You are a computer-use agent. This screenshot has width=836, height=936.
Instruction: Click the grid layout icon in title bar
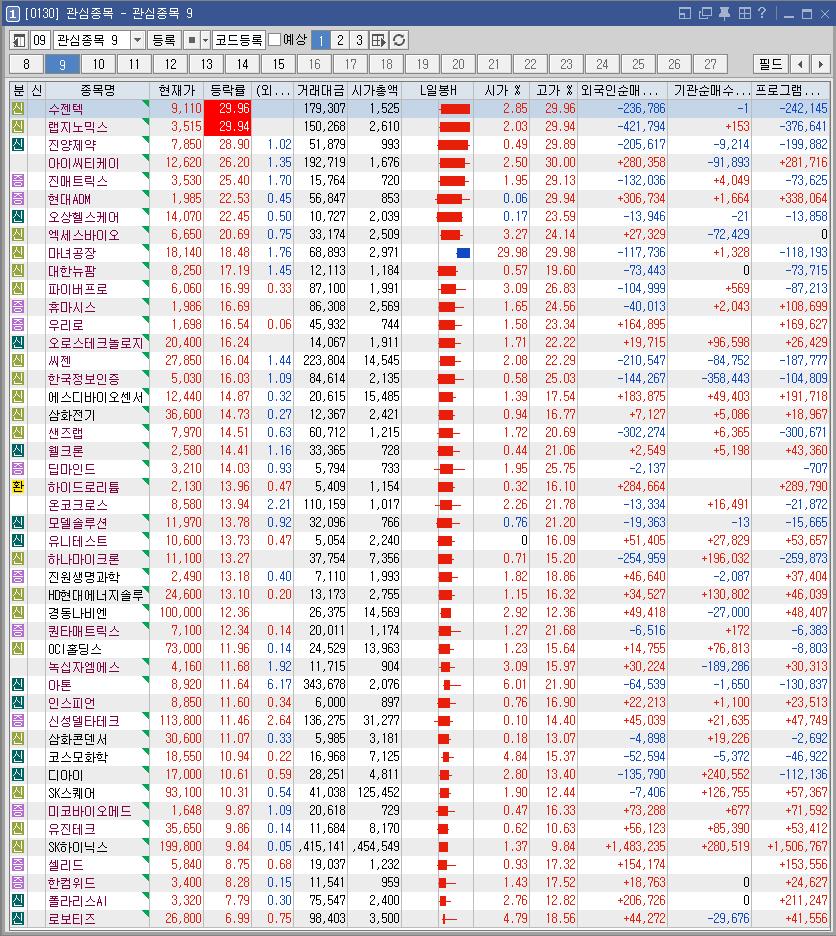744,13
